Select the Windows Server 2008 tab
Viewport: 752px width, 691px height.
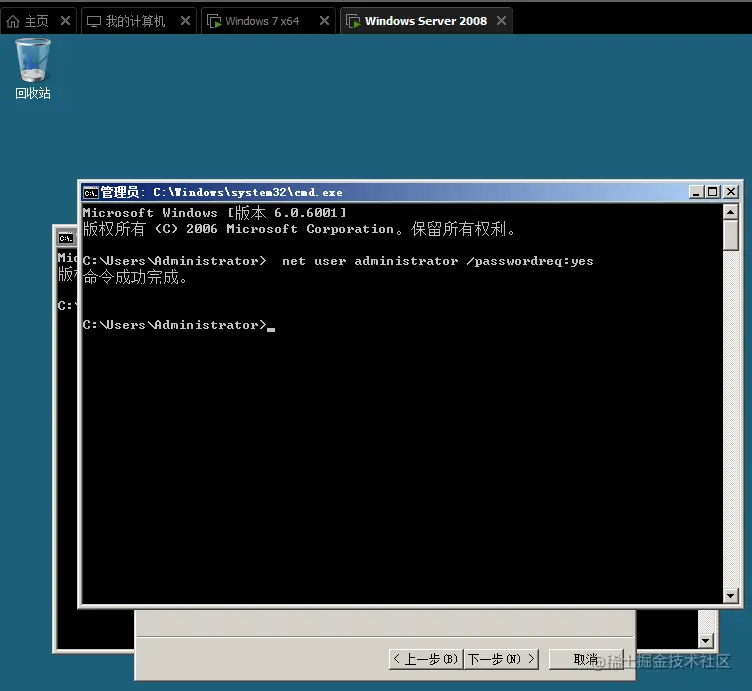tap(426, 21)
